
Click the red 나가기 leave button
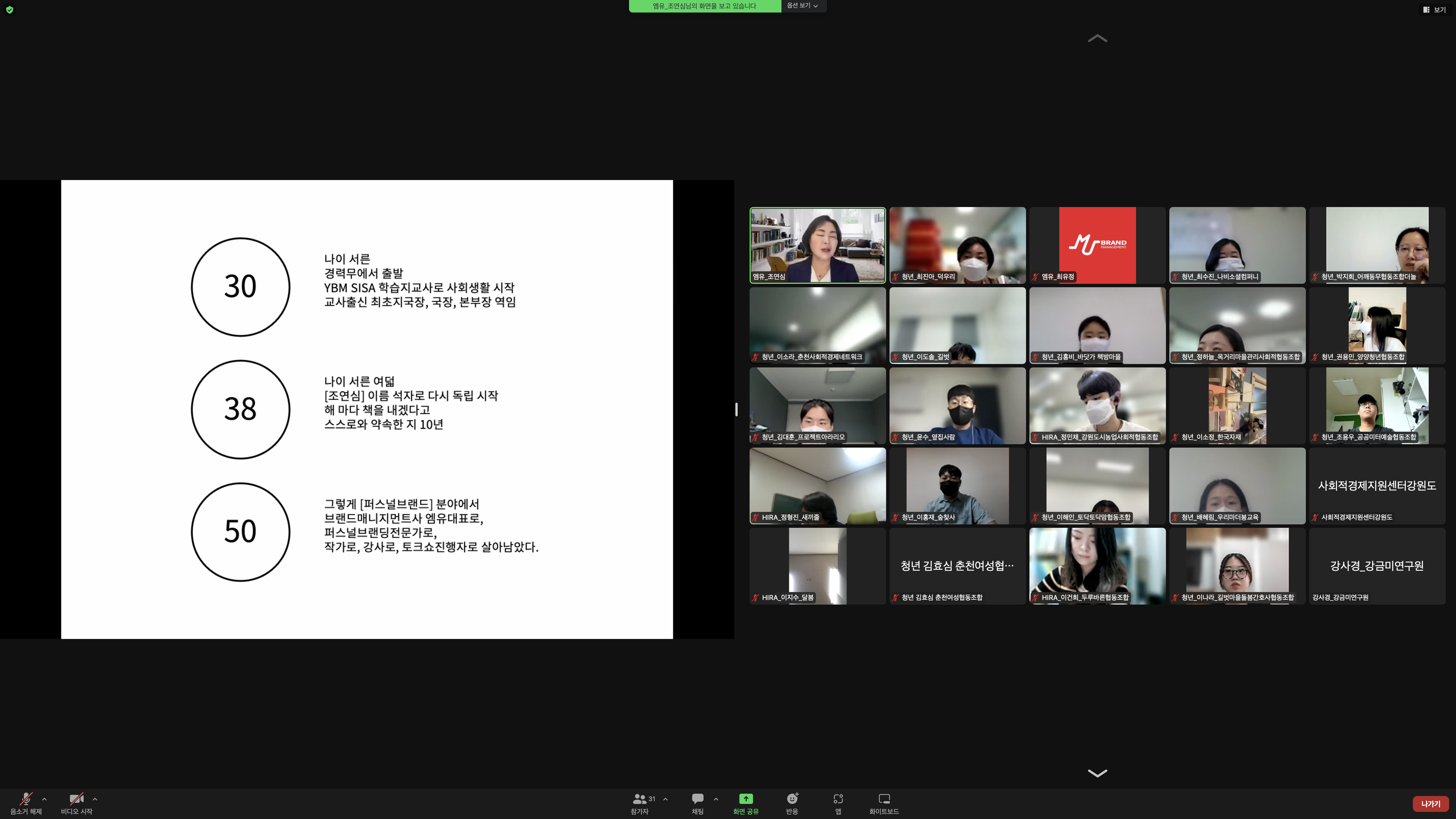tap(1431, 804)
